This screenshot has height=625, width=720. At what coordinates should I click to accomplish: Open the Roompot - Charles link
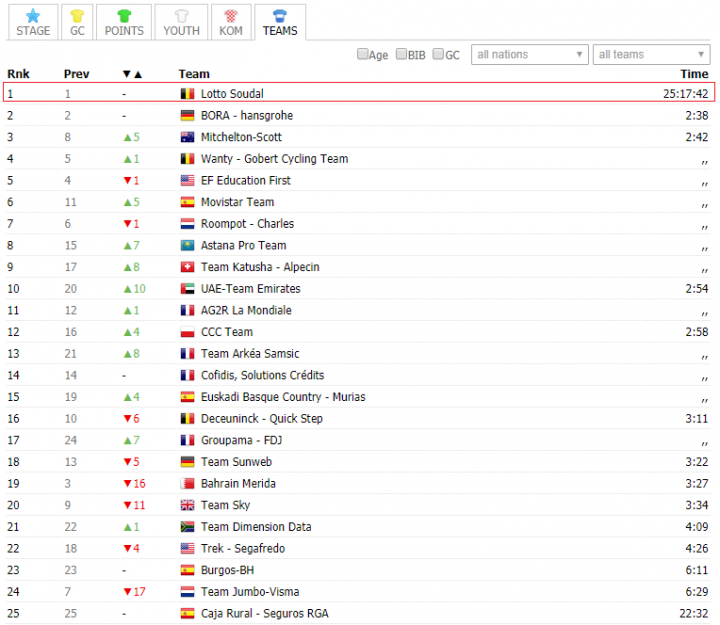[x=247, y=224]
